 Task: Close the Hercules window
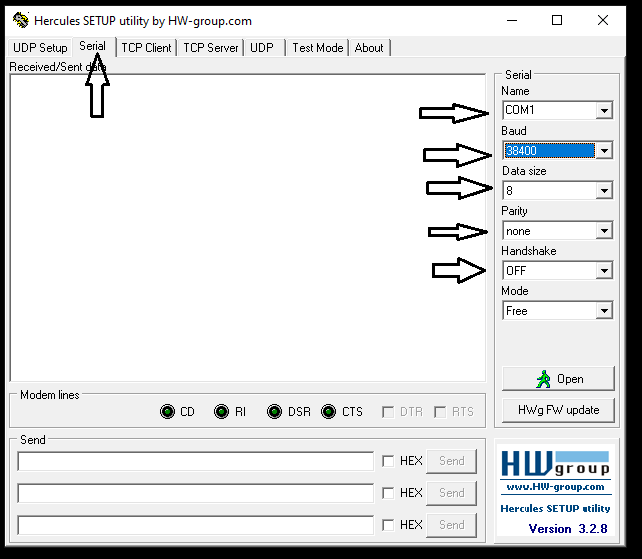603,20
